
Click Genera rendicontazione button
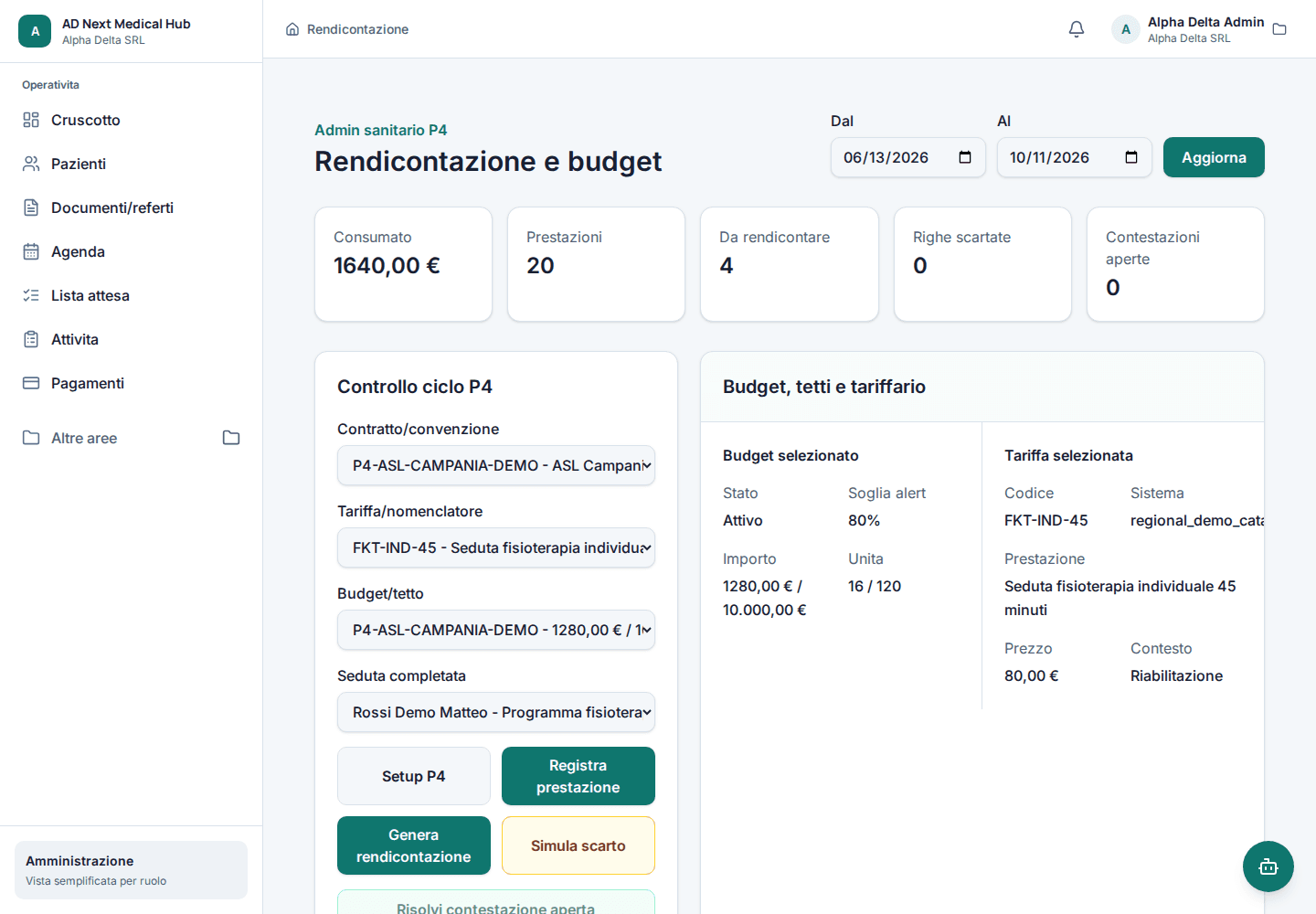pos(414,845)
